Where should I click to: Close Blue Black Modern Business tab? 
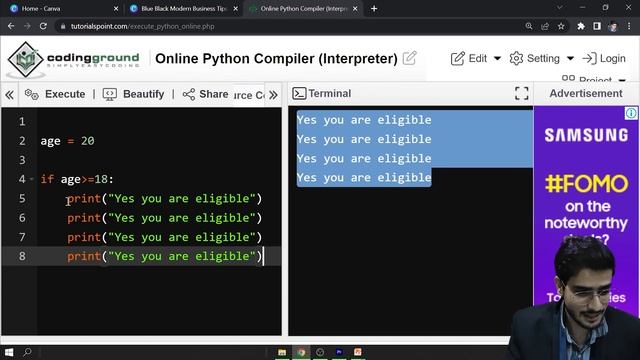click(236, 9)
